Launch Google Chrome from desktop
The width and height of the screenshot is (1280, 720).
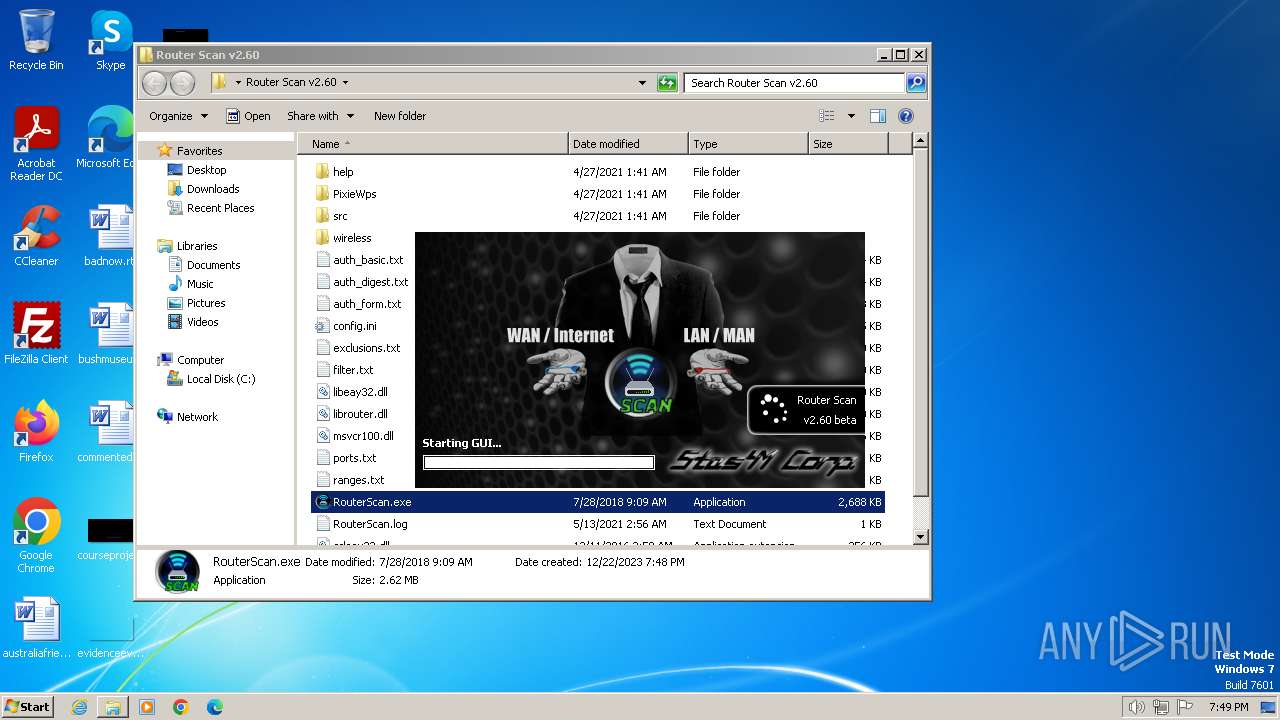[36, 536]
